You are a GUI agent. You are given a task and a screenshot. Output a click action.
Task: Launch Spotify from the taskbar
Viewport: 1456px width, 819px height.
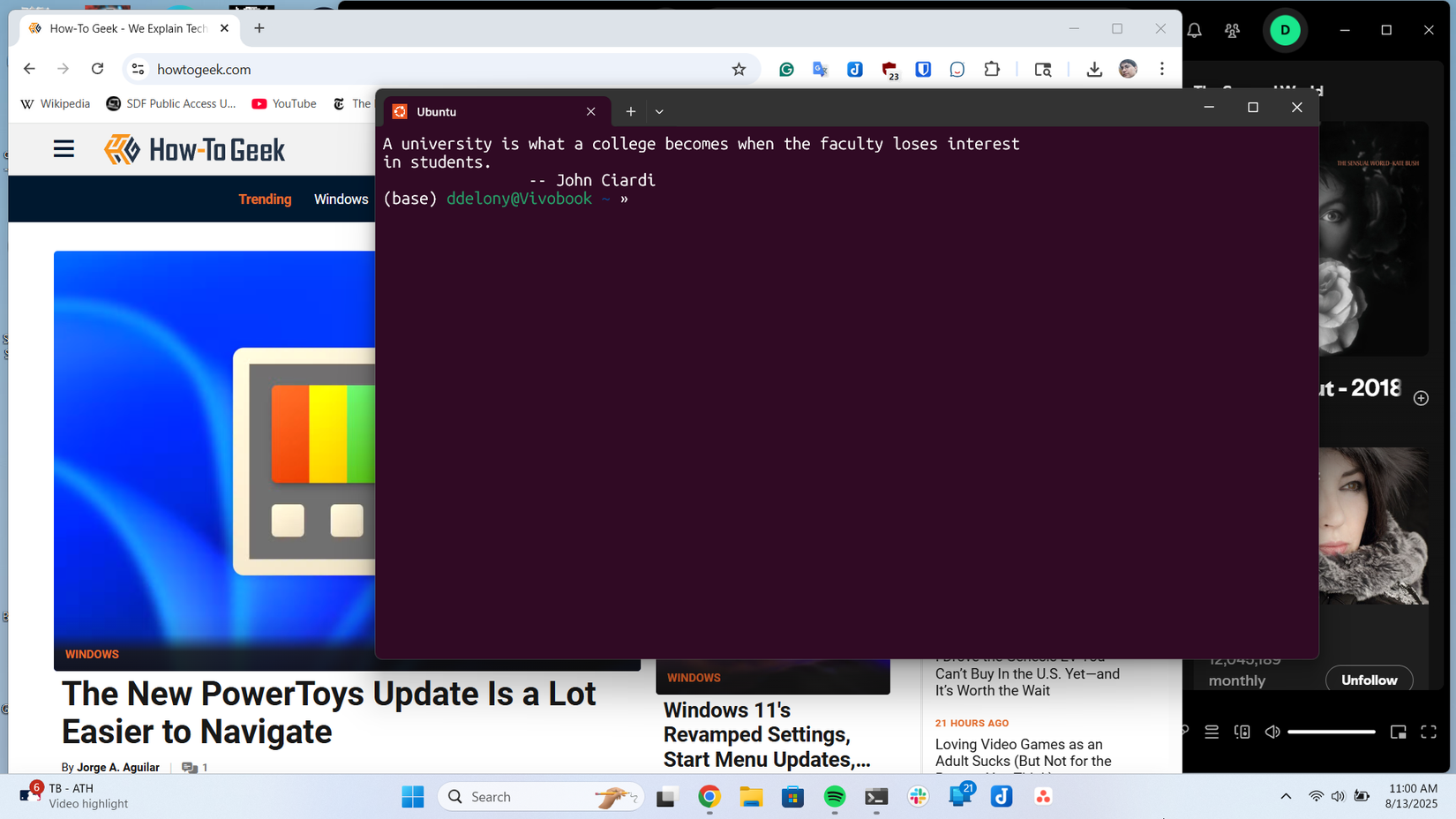point(834,796)
